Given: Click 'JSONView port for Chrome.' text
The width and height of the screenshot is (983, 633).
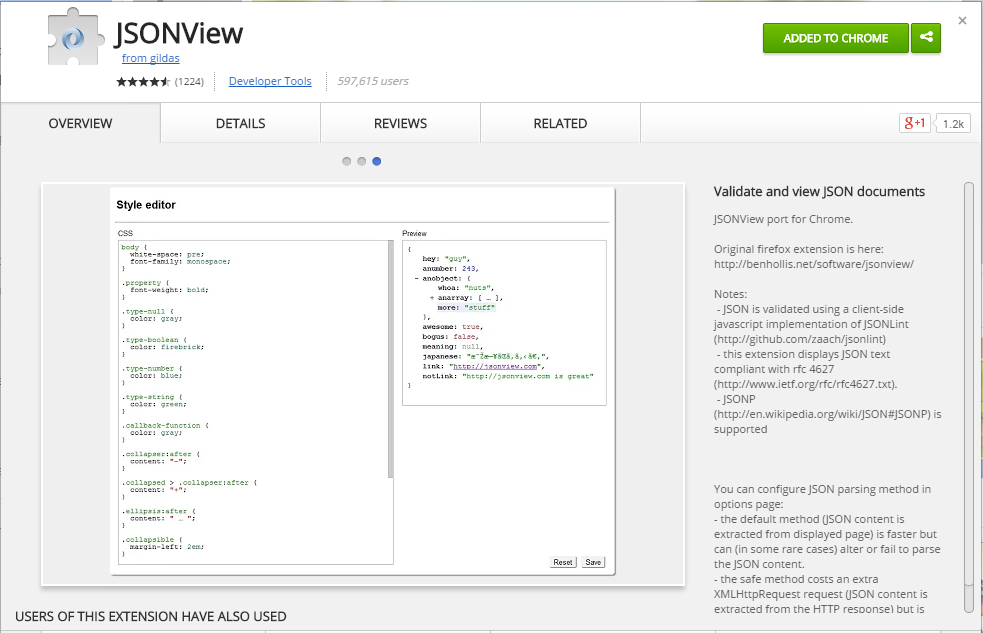Looking at the screenshot, I should click(783, 219).
